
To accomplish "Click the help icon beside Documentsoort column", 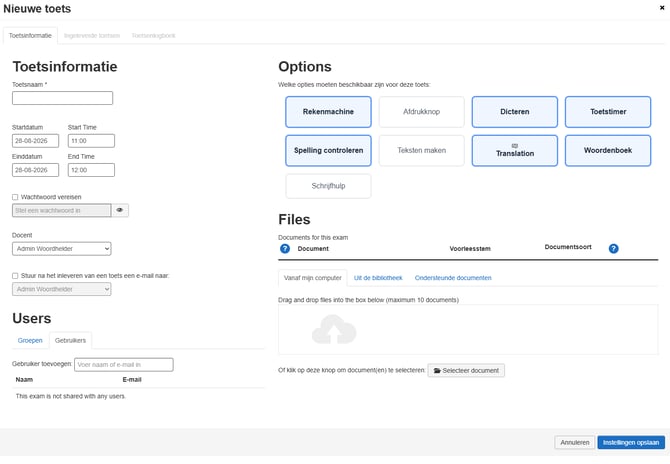I will (613, 249).
